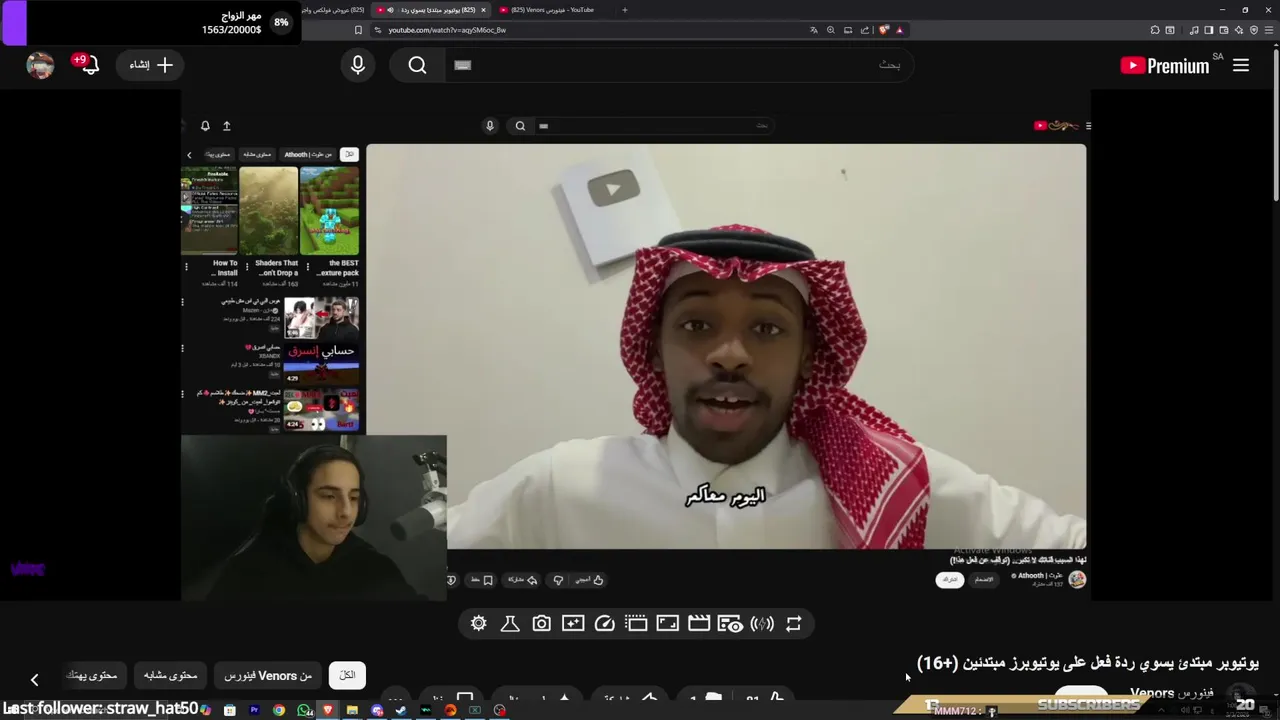Click the zoom magnifier icon in the address bar
This screenshot has height=720, width=1280.
(831, 30)
